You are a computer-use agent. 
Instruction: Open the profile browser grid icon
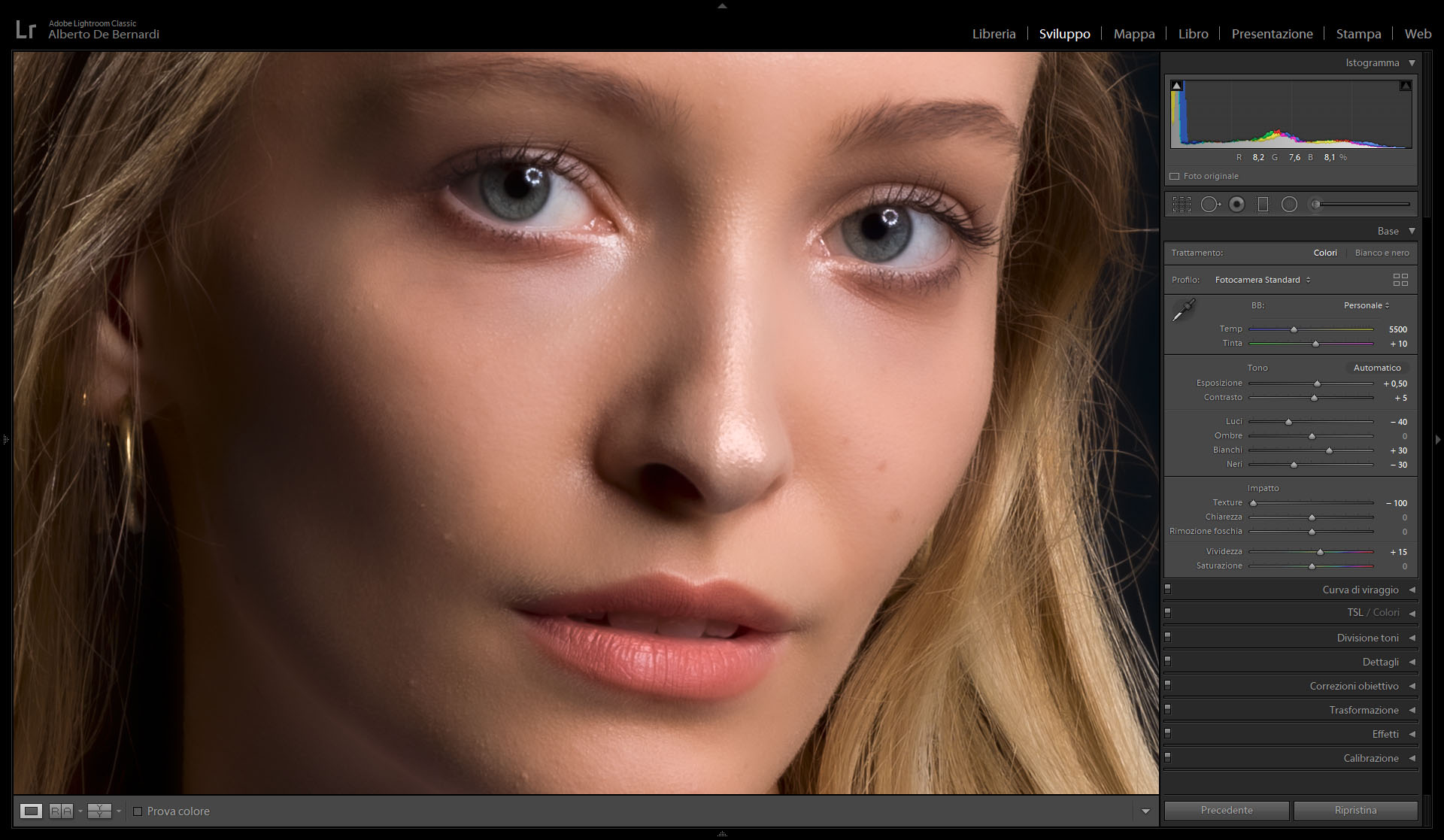(x=1400, y=280)
